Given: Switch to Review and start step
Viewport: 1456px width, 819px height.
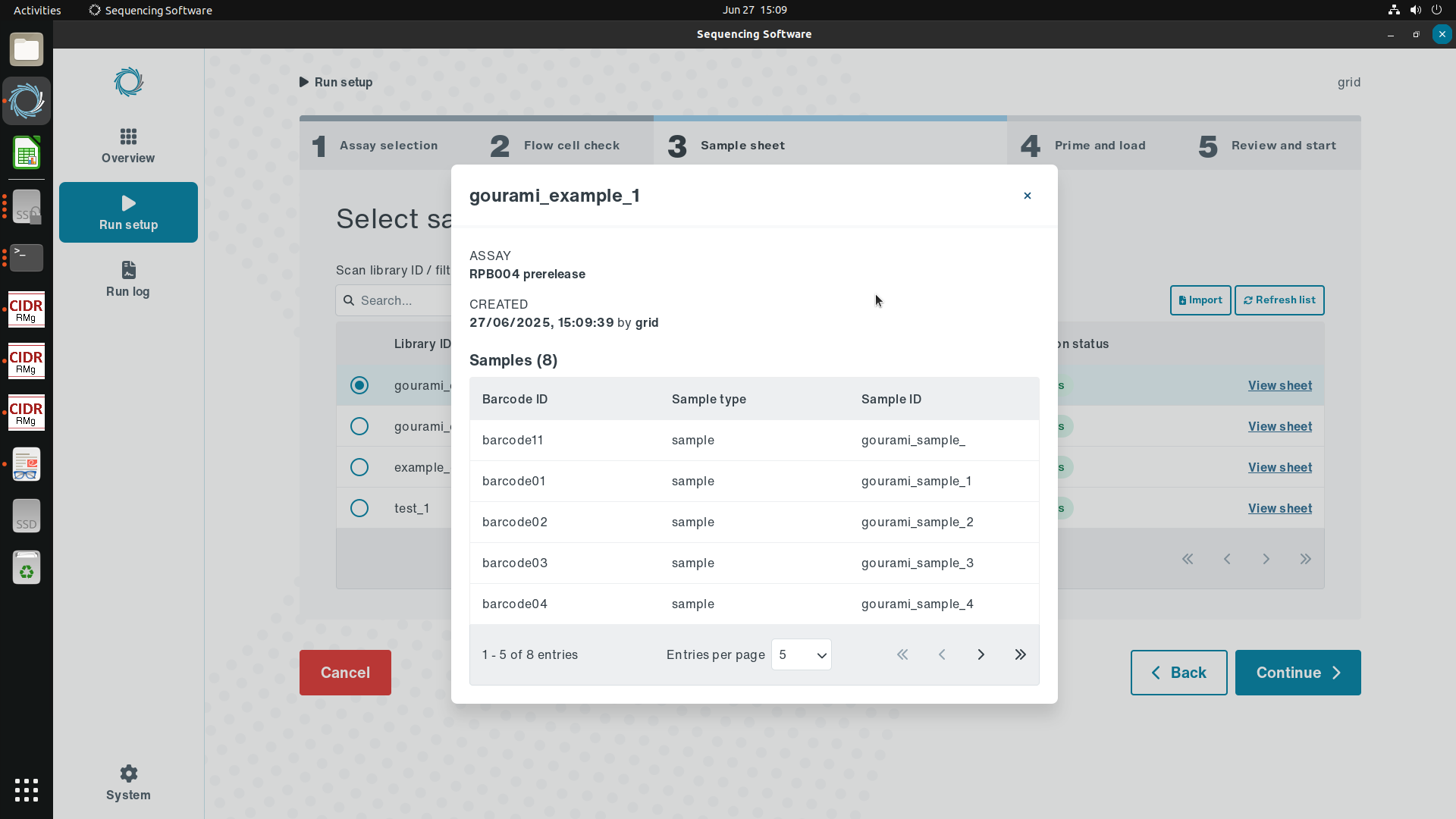Looking at the screenshot, I should point(1267,146).
